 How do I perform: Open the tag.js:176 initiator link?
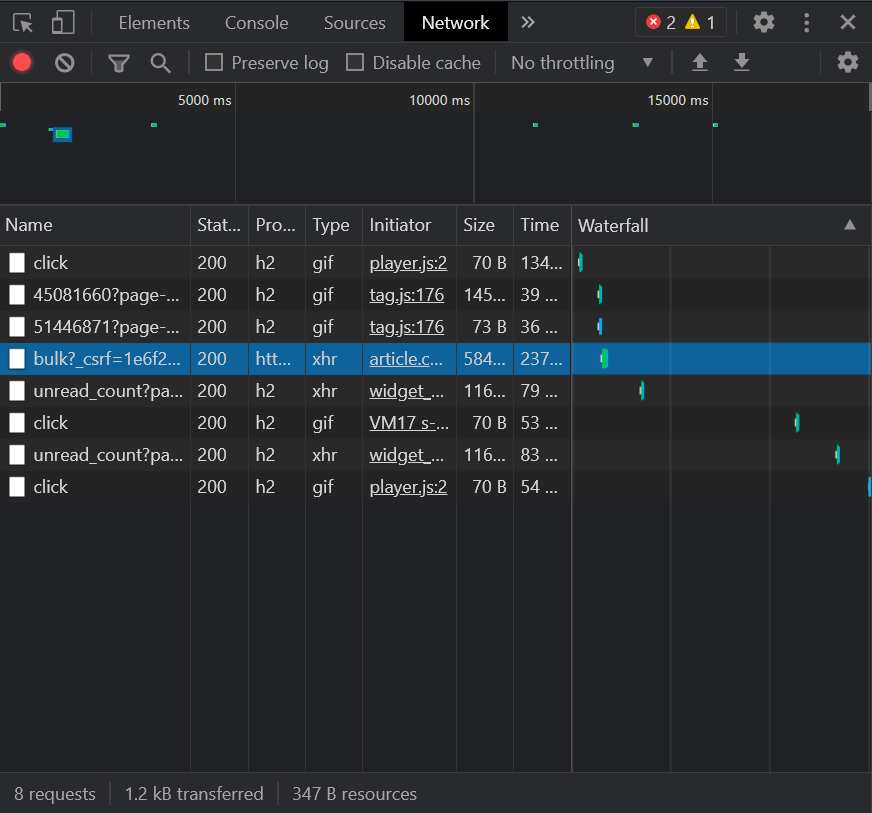click(406, 295)
